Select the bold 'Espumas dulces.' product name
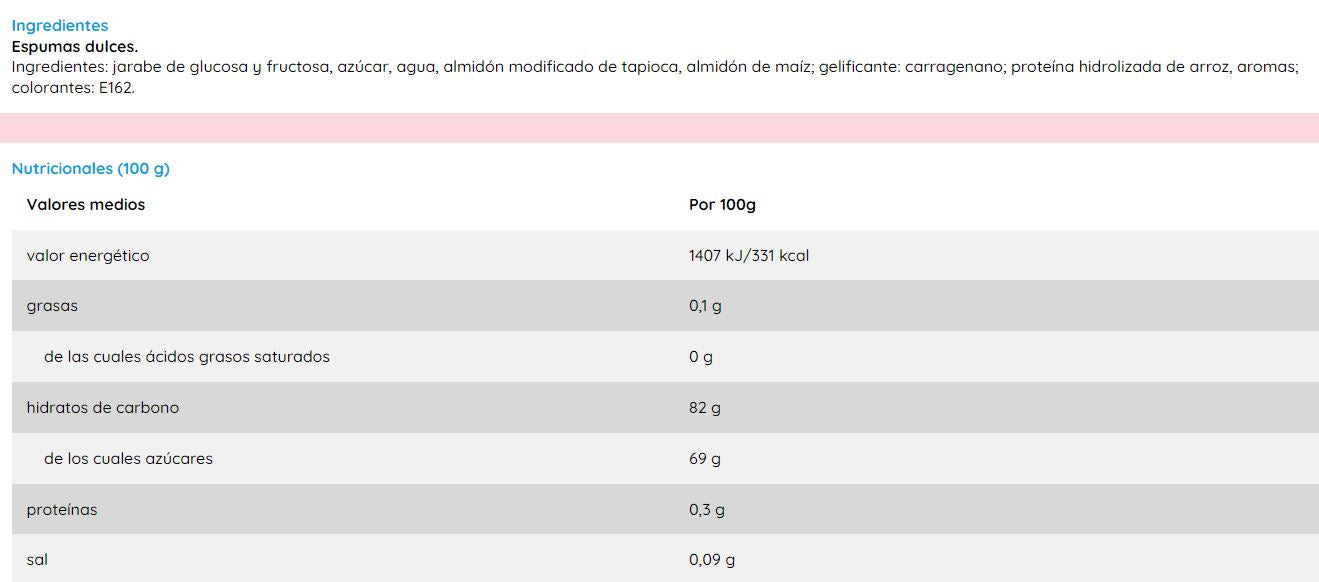The width and height of the screenshot is (1319, 582). [x=75, y=46]
